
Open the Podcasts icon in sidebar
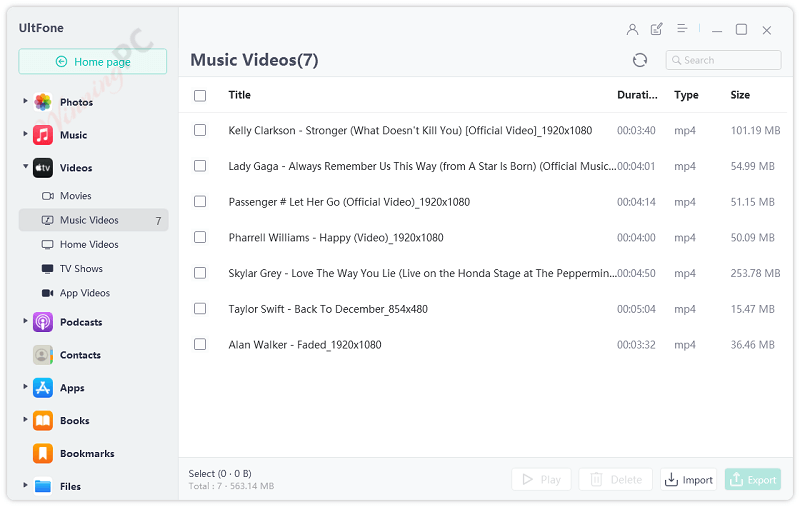coord(43,322)
